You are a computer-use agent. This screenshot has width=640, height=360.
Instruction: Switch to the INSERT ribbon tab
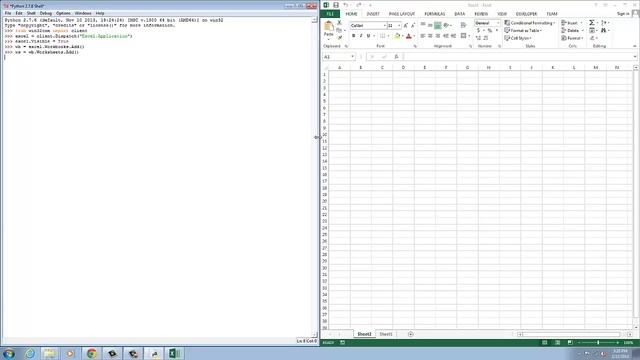373,14
